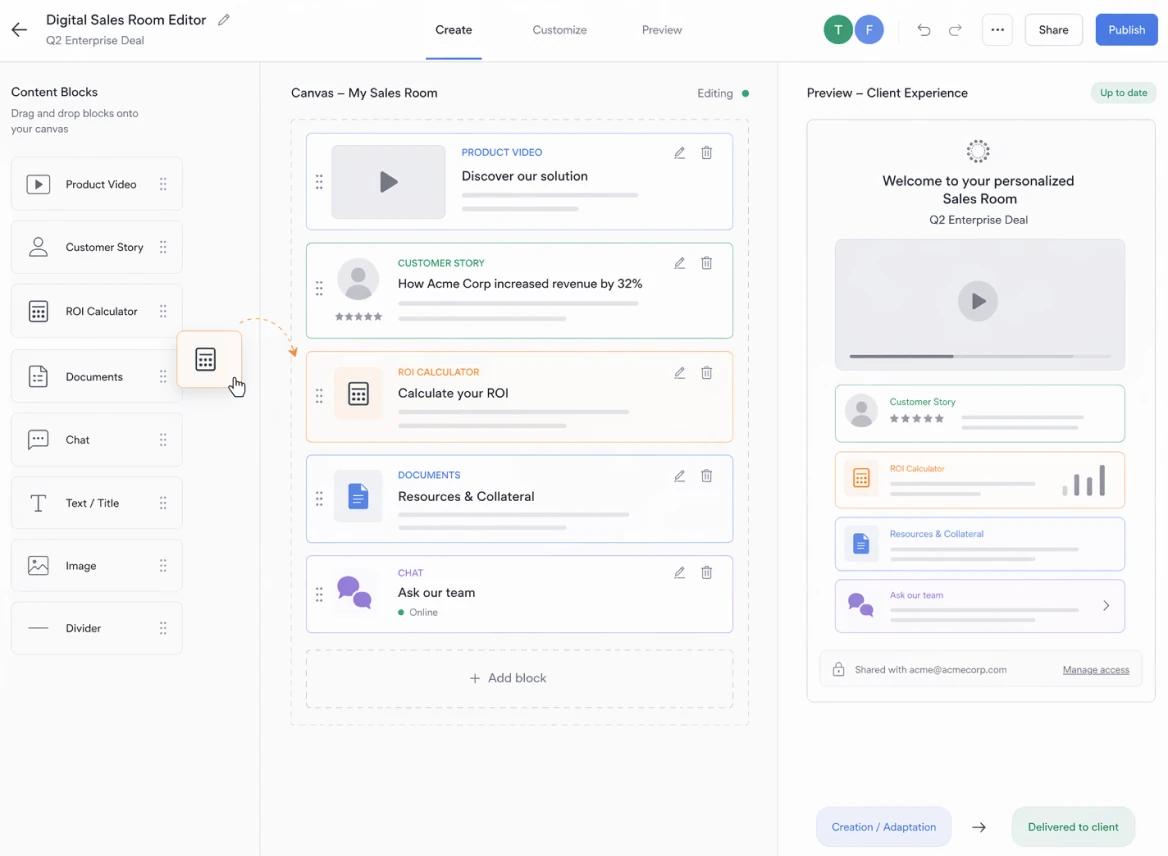
Task: Delete the Product Video canvas block
Action: (x=706, y=153)
